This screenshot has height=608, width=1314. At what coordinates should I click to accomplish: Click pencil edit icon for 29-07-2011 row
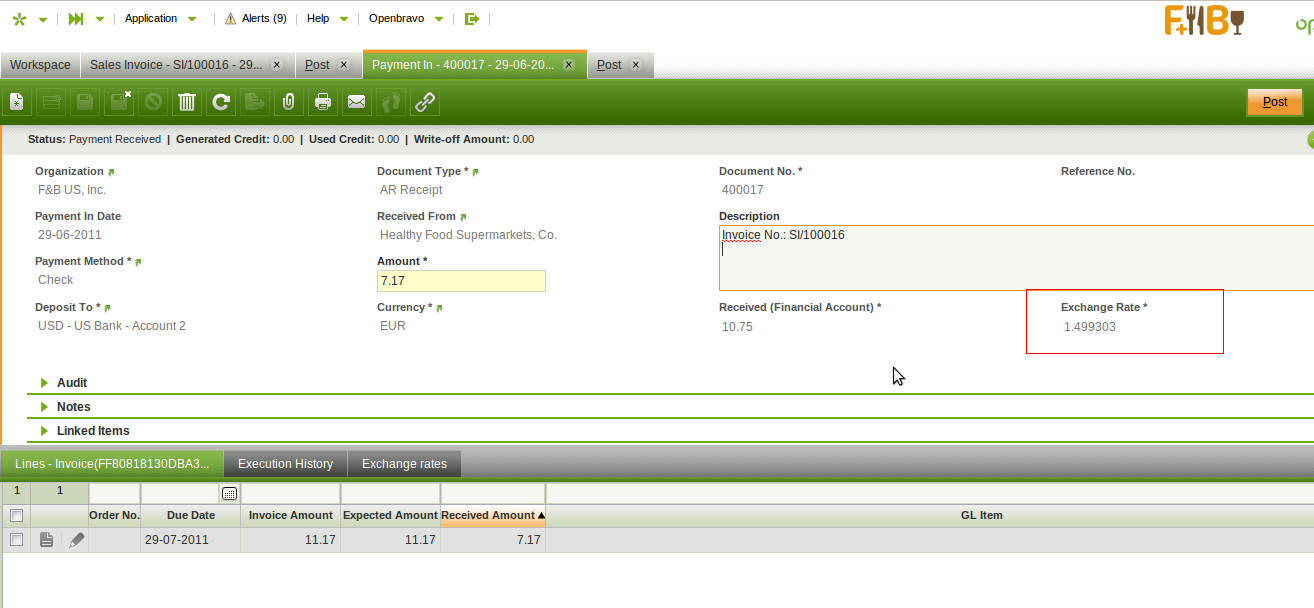click(x=76, y=540)
